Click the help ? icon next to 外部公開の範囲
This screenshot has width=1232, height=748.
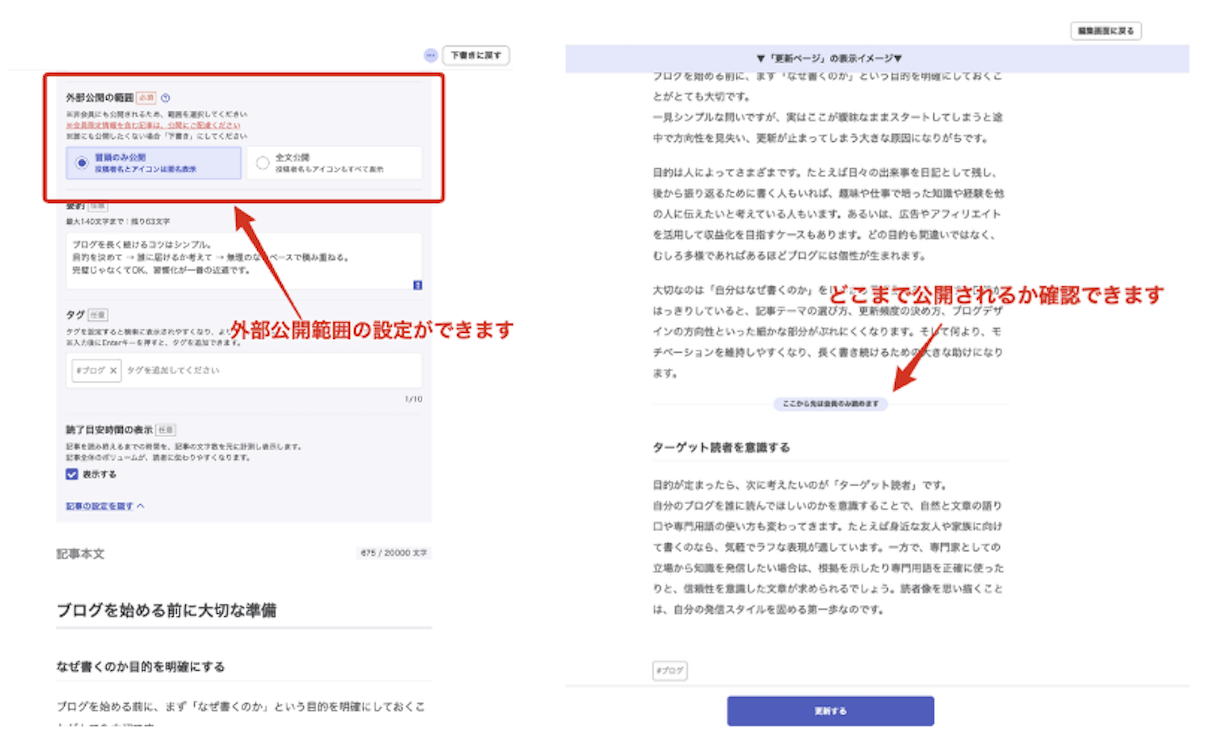pyautogui.click(x=164, y=99)
